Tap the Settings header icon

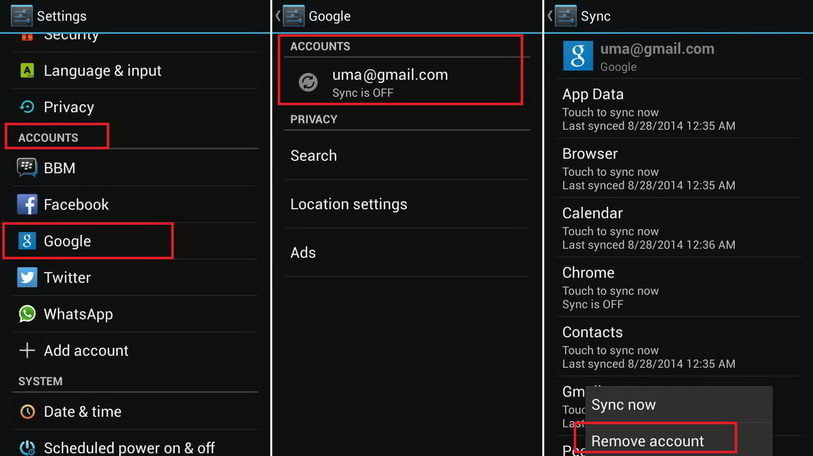21,16
